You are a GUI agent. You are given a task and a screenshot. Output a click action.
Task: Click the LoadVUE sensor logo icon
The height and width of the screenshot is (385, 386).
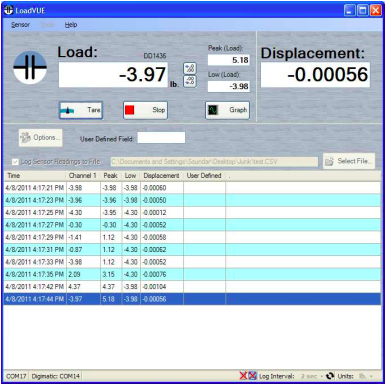coord(30,67)
